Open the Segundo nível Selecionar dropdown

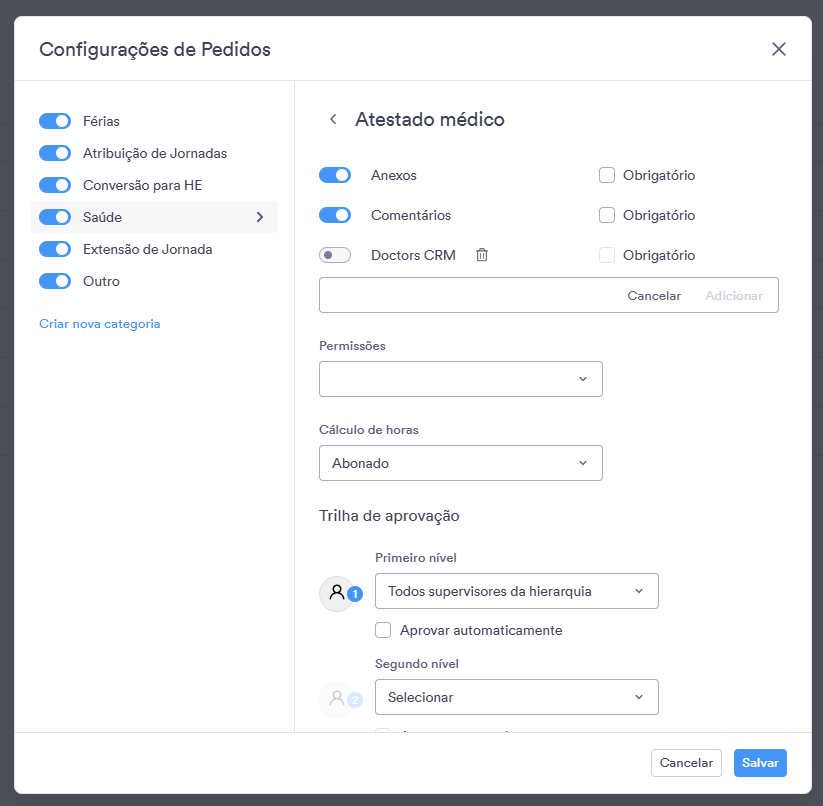[516, 697]
